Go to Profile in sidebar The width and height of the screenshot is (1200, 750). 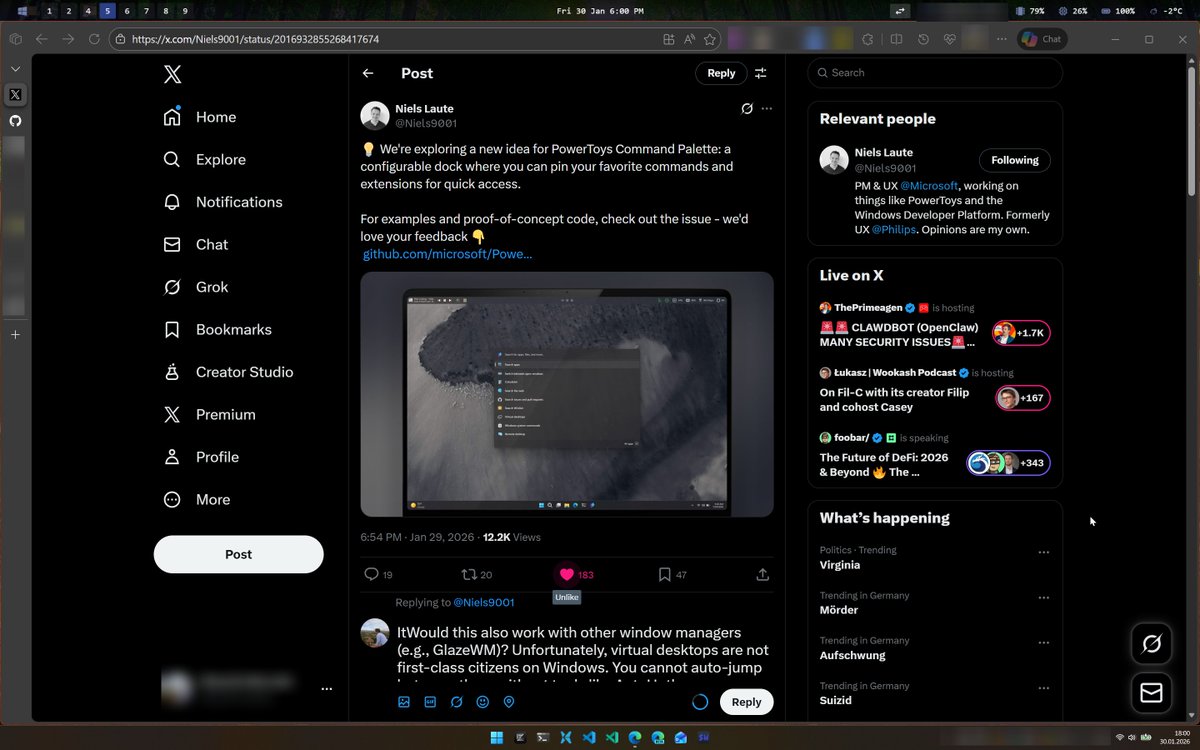tap(201, 457)
